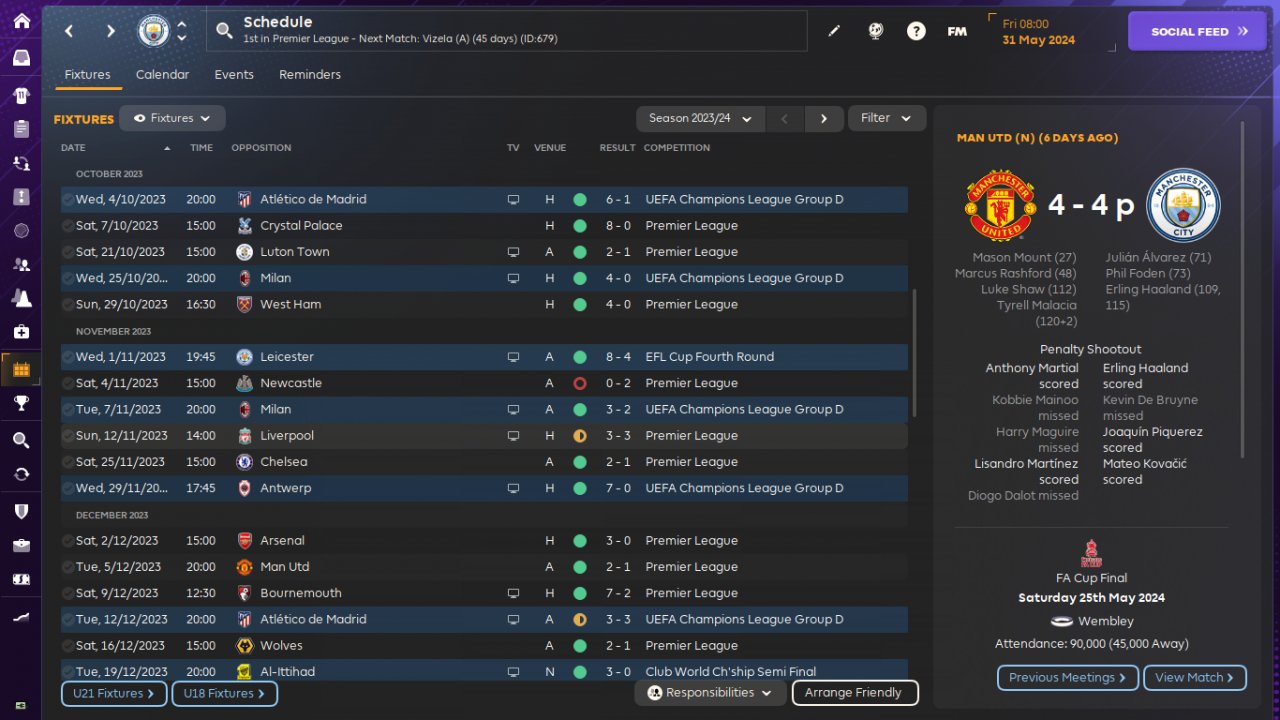Expand the Responsibilities dropdown

(710, 693)
